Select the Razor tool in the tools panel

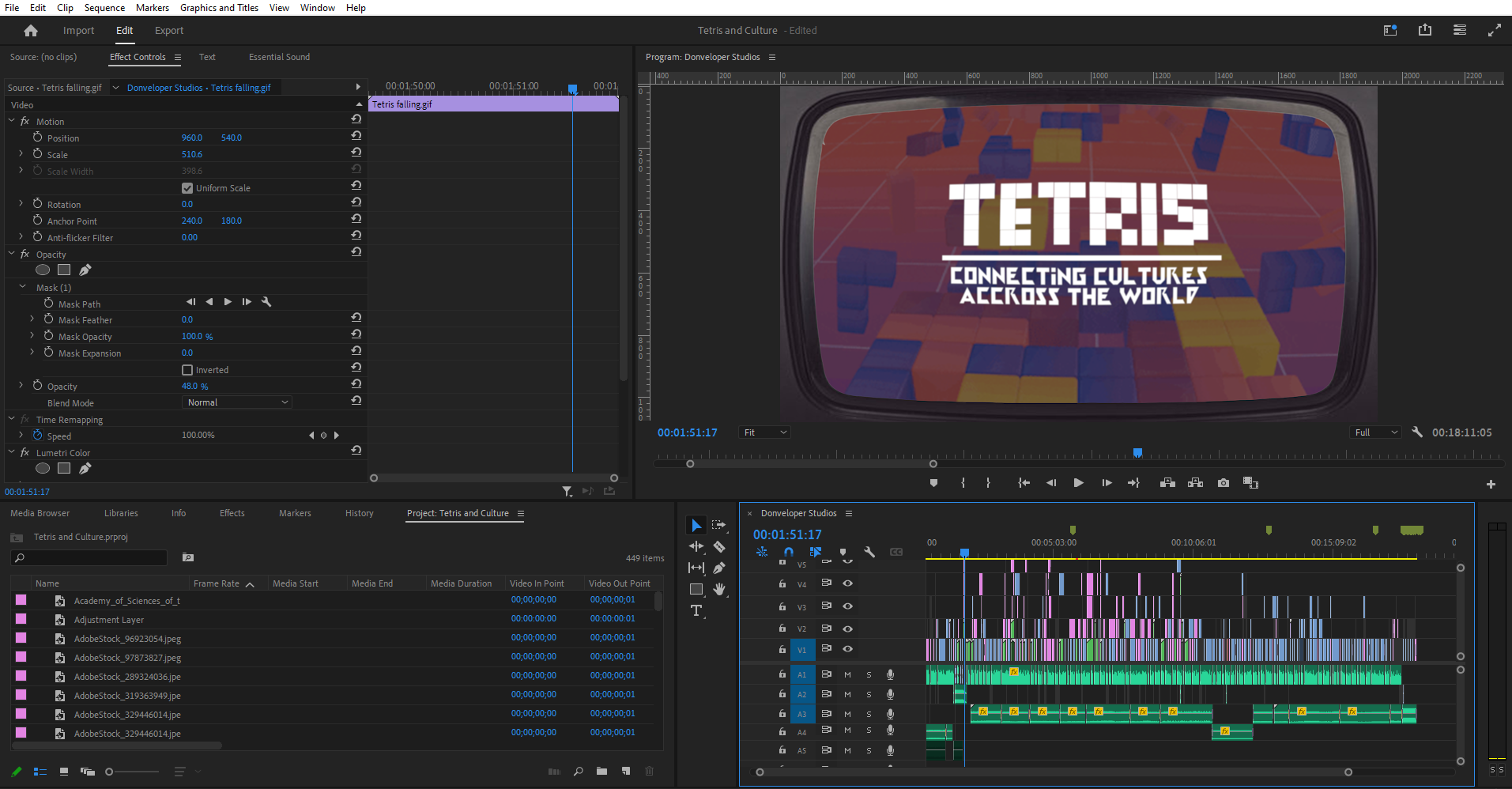[719, 547]
